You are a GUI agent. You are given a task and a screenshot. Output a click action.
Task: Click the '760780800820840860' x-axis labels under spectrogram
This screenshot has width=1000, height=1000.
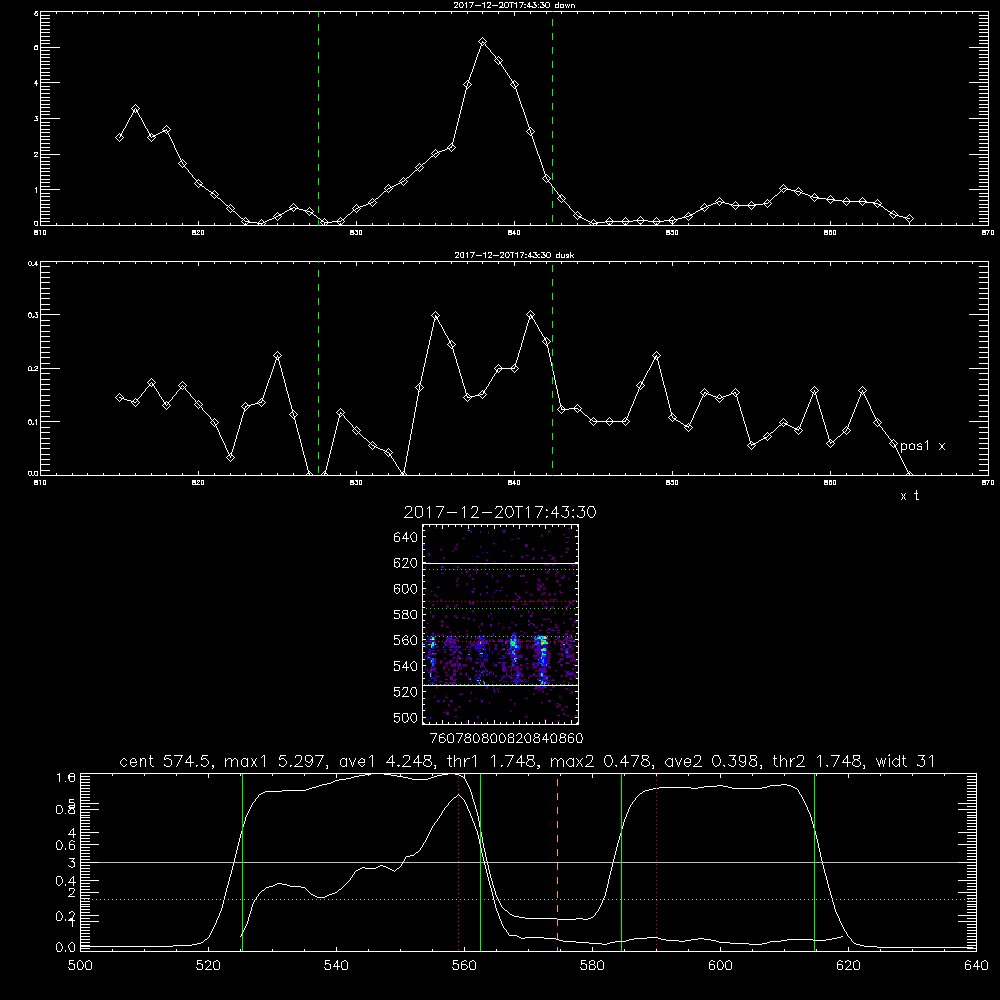tap(507, 739)
